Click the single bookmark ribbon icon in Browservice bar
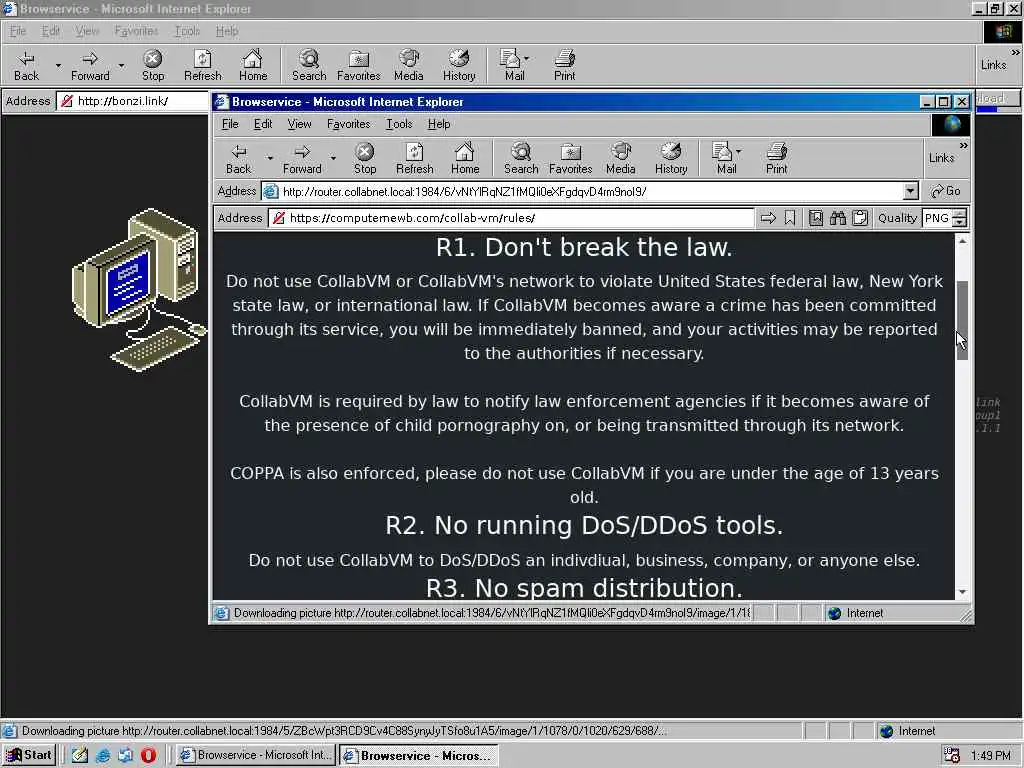The height and width of the screenshot is (768, 1024). (790, 218)
